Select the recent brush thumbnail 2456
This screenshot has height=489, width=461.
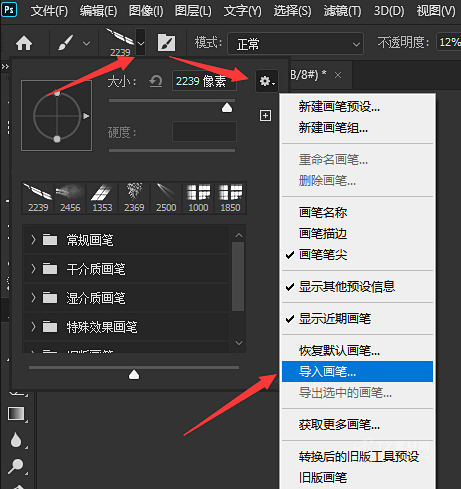[70, 198]
